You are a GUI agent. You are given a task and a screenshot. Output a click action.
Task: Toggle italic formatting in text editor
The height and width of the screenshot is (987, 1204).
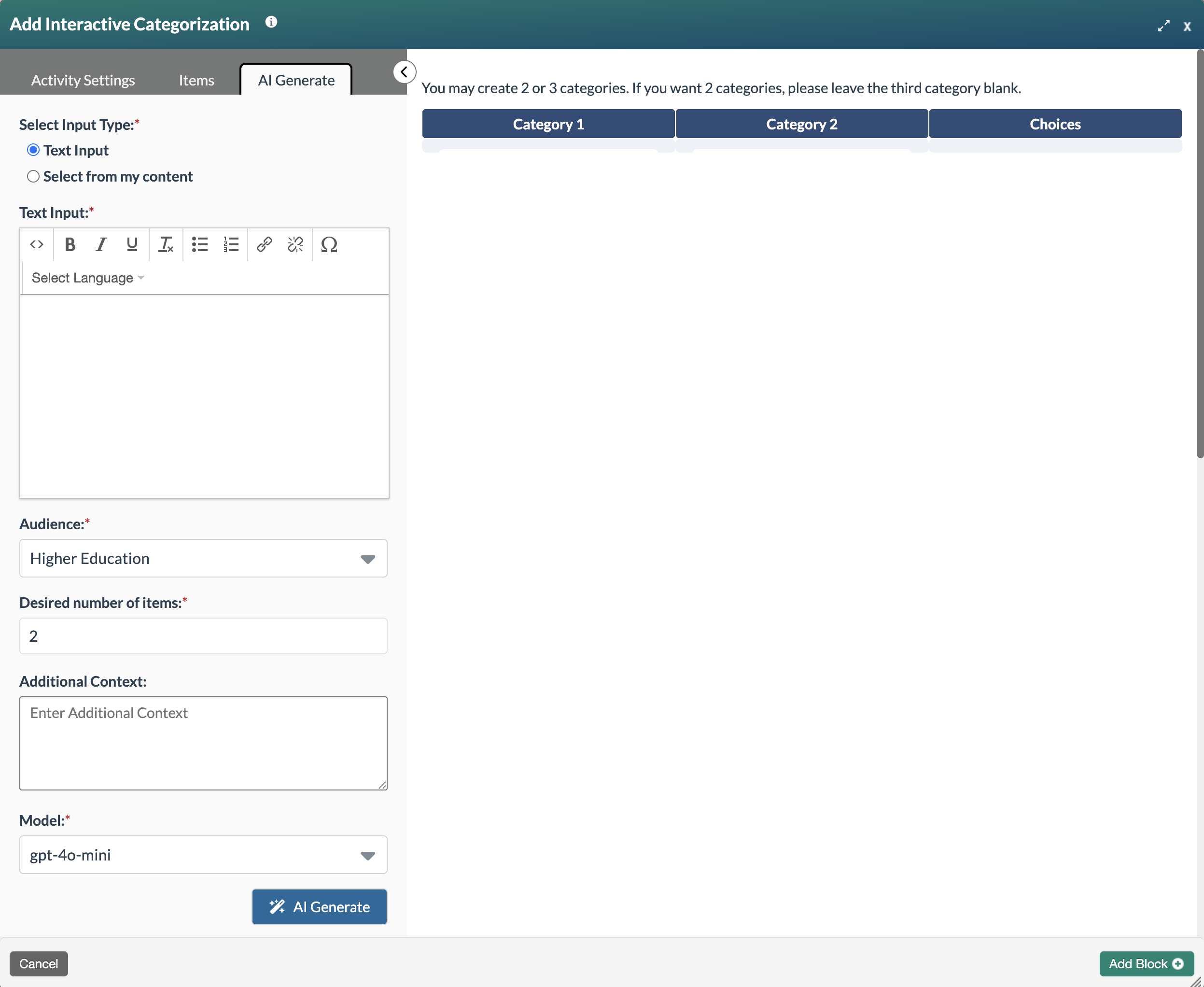pos(101,244)
